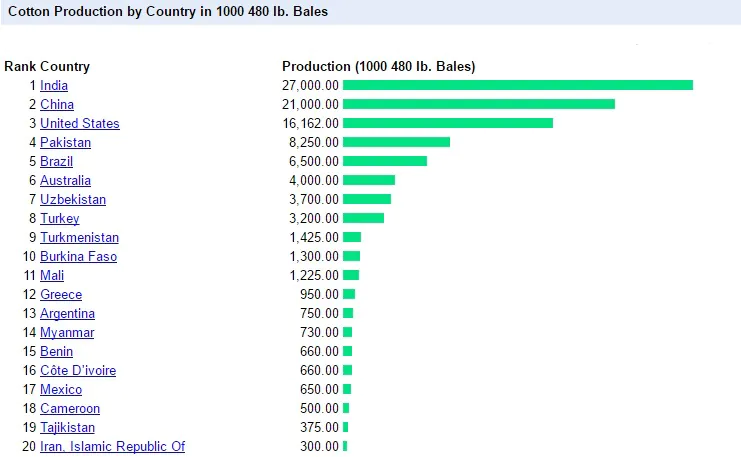Image resolution: width=741 pixels, height=457 pixels.
Task: Open the Uzbekistan link
Action: tap(73, 199)
